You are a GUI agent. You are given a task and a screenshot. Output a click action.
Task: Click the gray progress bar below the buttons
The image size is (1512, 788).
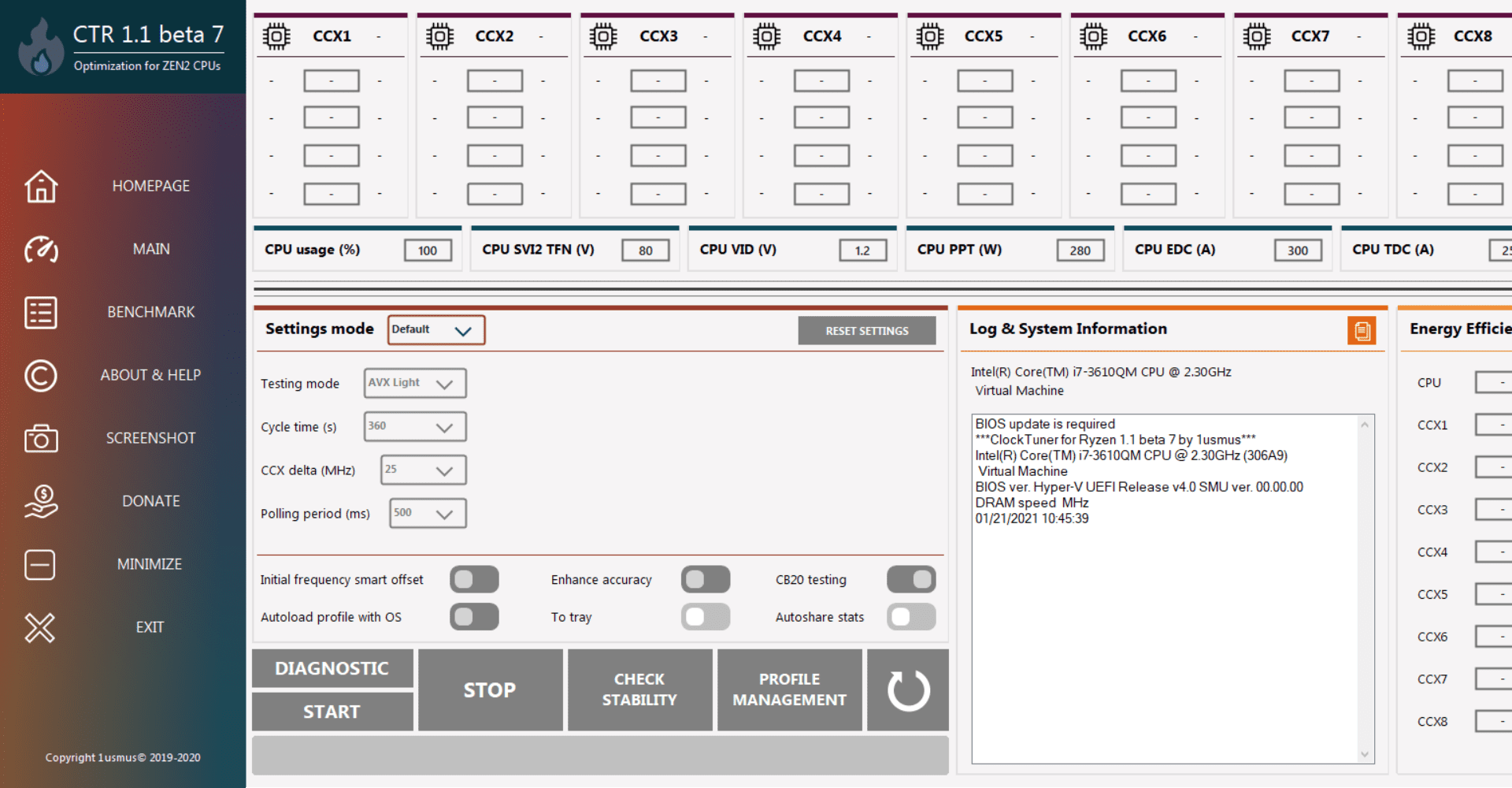pyautogui.click(x=600, y=755)
